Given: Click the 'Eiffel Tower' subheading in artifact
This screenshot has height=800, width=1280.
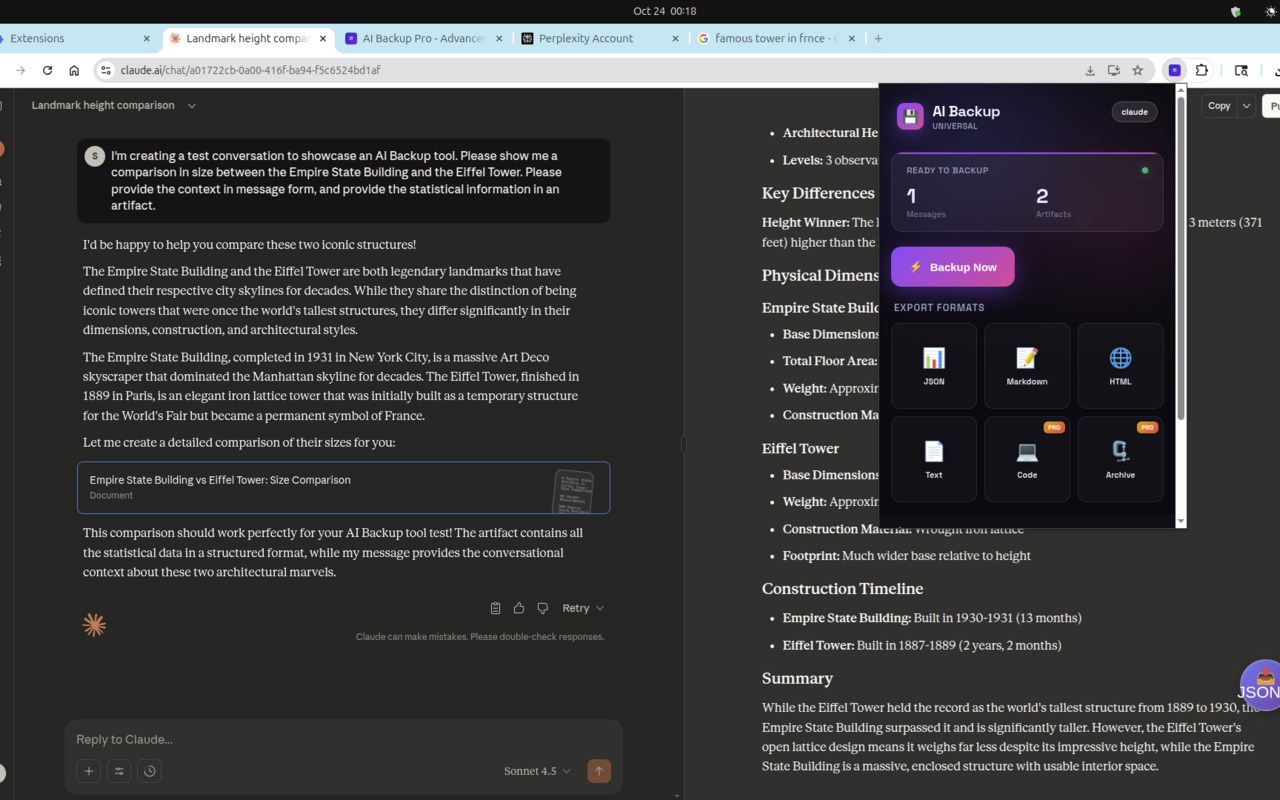Looking at the screenshot, I should [800, 448].
